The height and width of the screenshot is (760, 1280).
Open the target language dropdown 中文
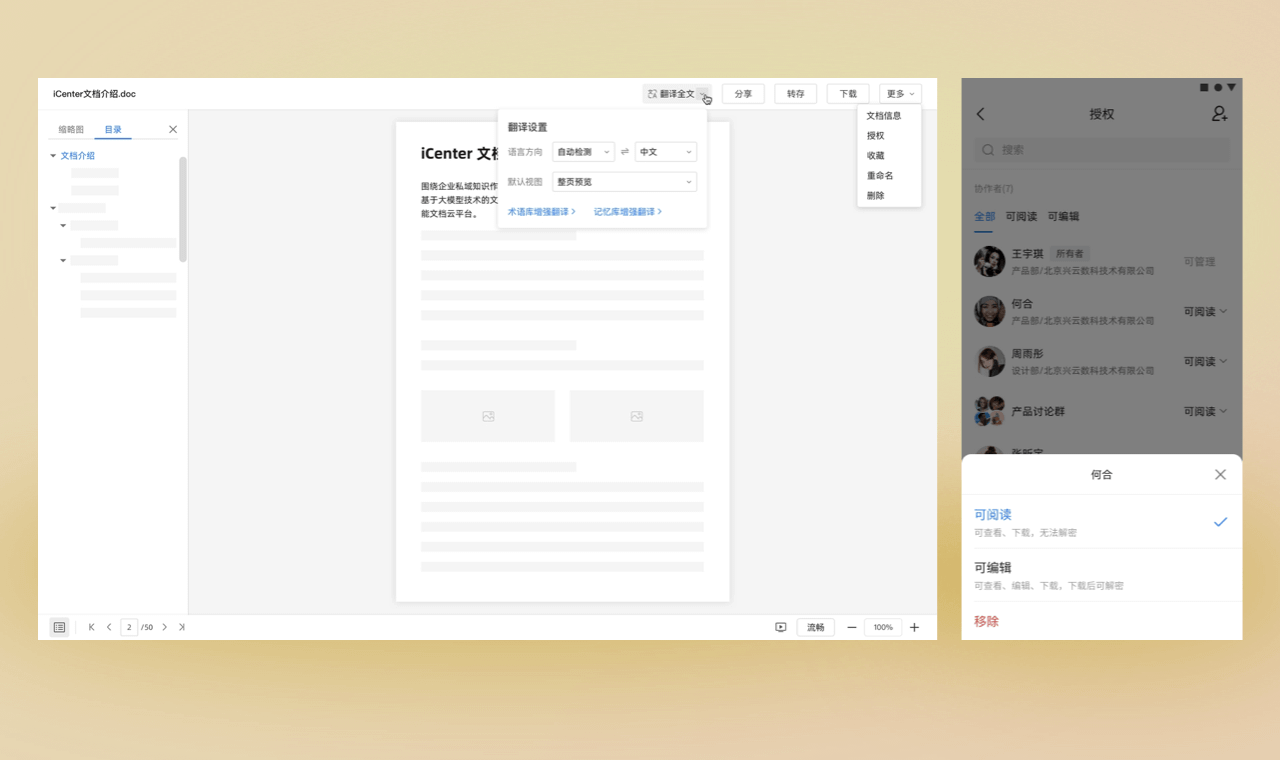[x=666, y=152]
